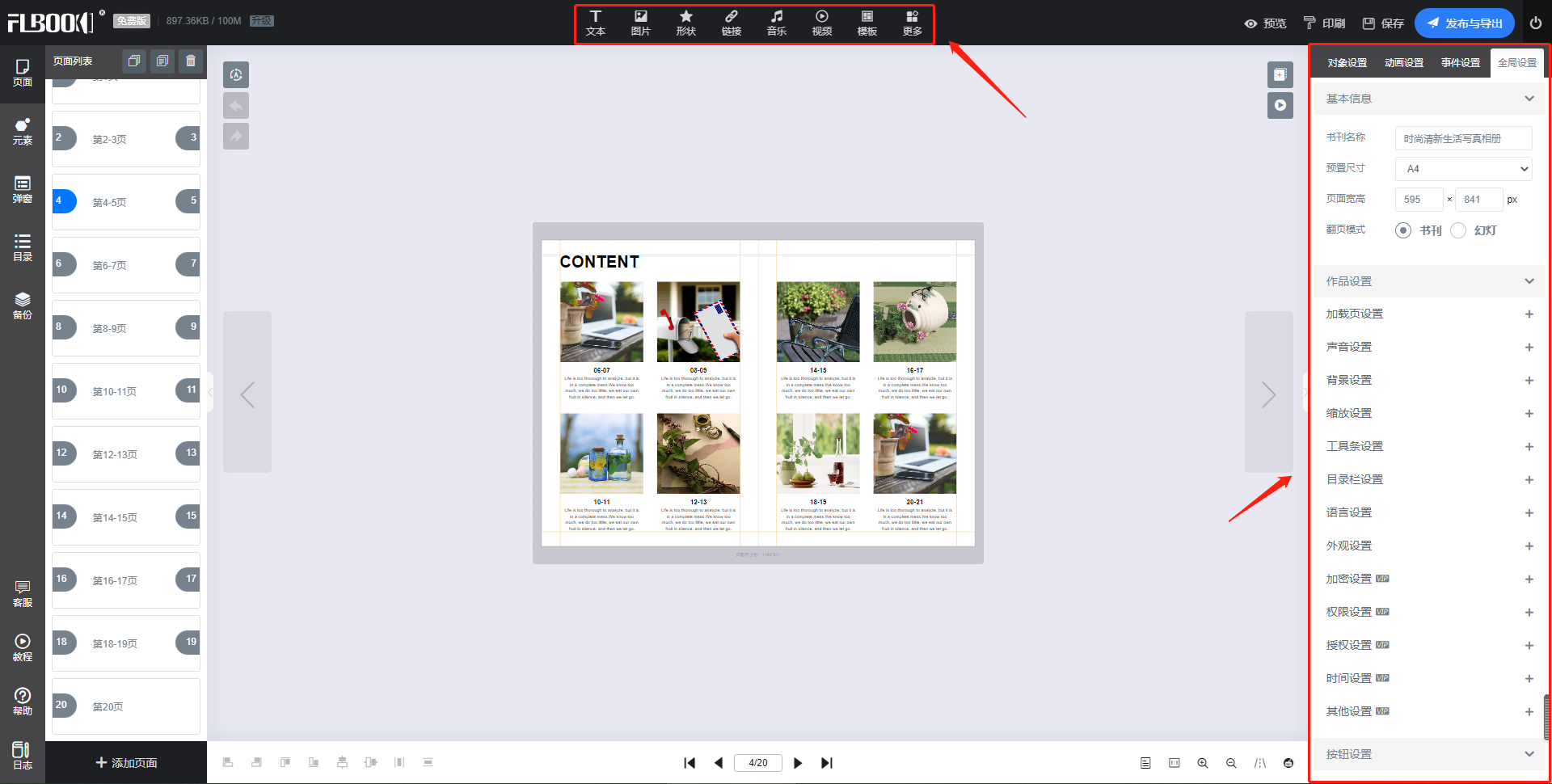Open the 弹窗 popup sidebar panel
This screenshot has width=1552, height=784.
point(23,190)
